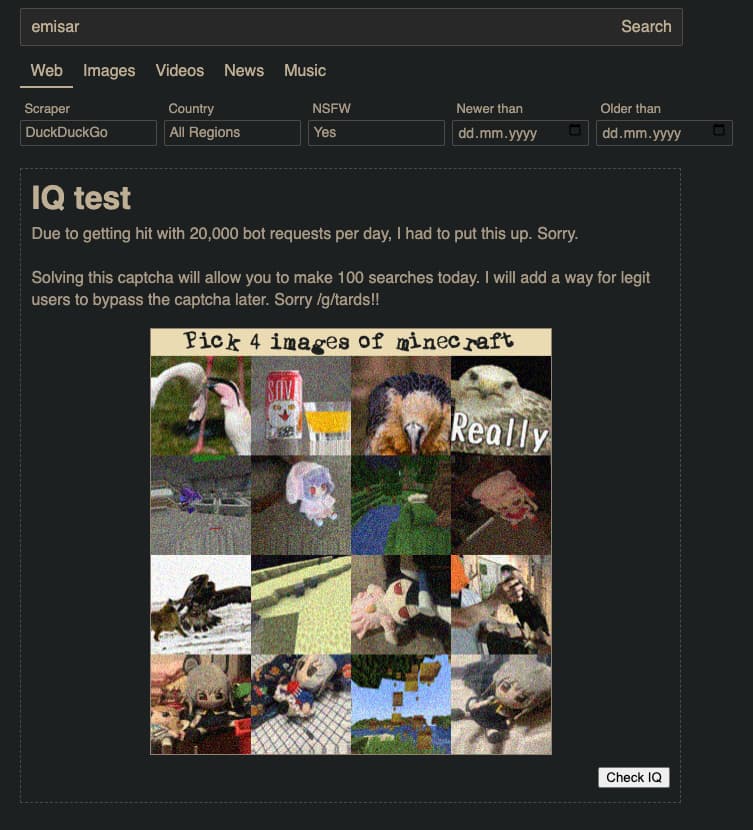
Task: Pick the minecraft forest and river image
Action: pyautogui.click(x=401, y=505)
